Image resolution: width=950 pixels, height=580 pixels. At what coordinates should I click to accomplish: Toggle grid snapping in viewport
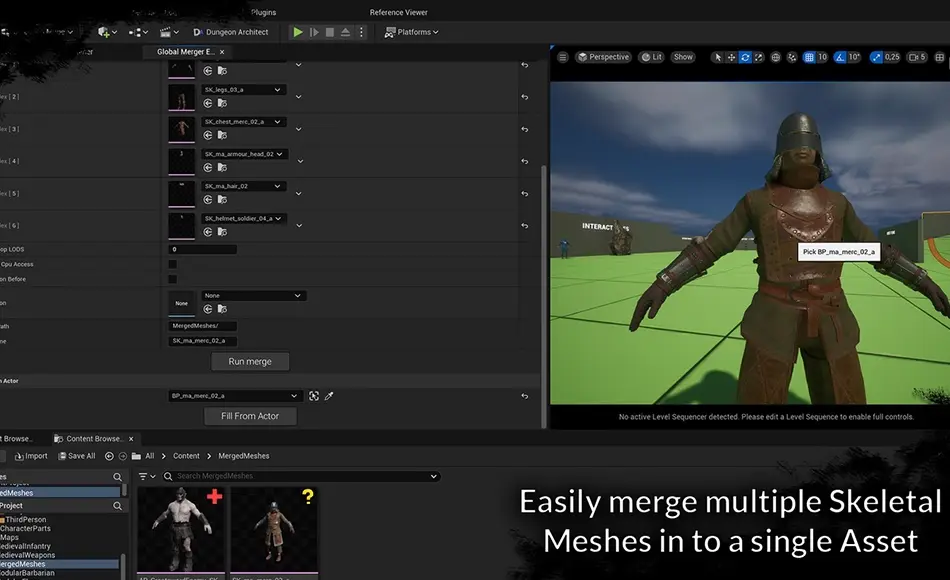point(809,57)
